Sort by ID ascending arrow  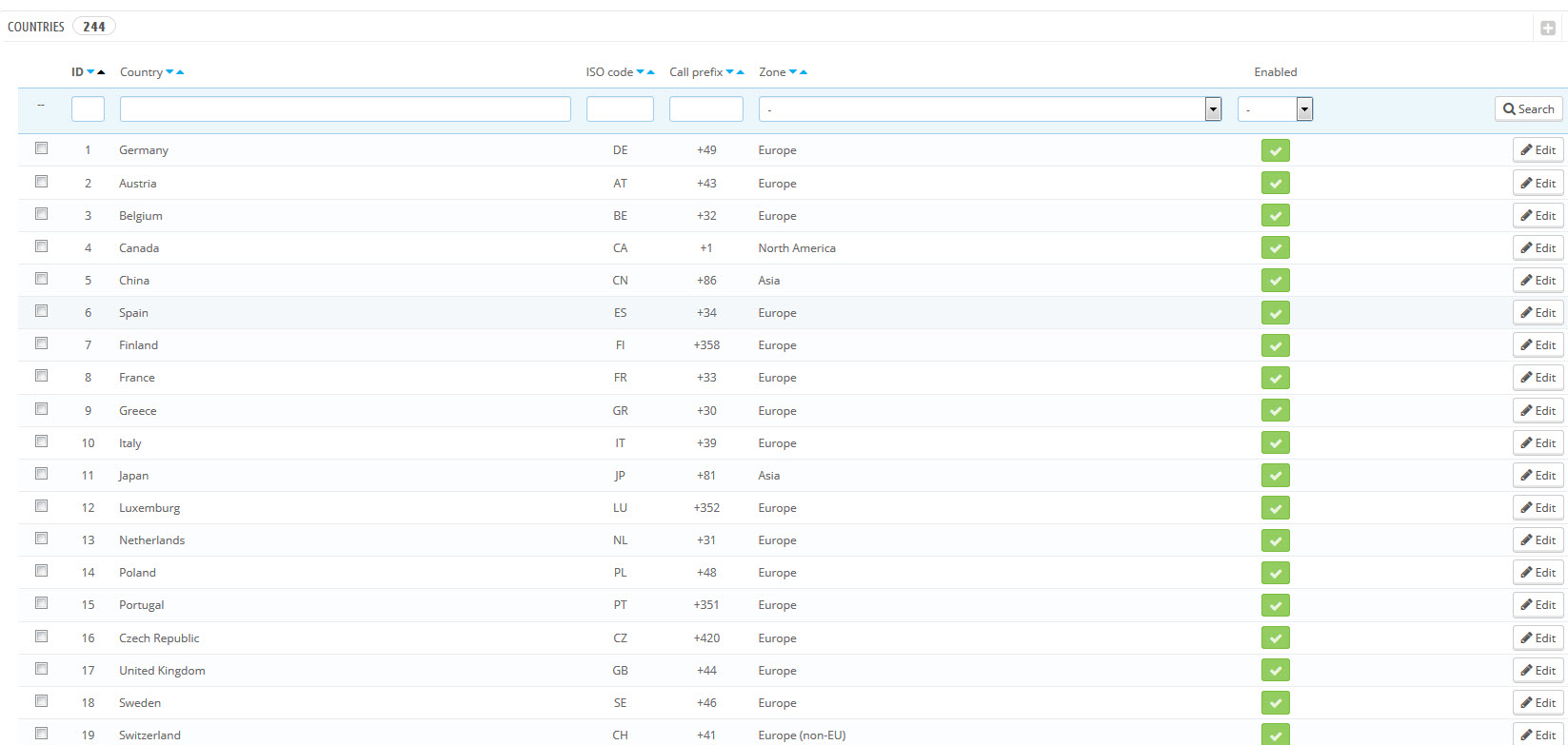pos(101,72)
